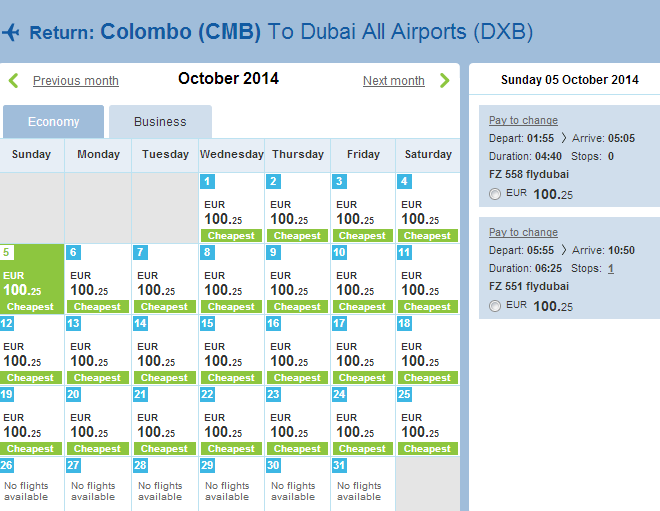The image size is (660, 511).
Task: Switch to the Business tab
Action: (160, 122)
